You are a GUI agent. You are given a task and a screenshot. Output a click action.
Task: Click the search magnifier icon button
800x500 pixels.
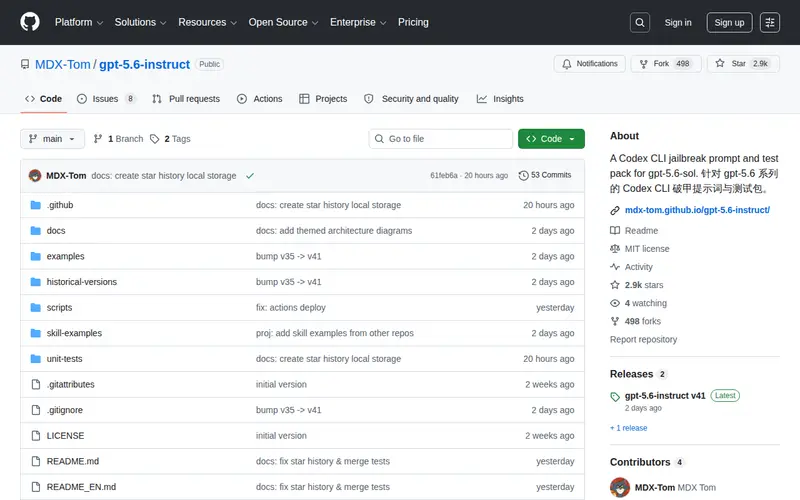click(x=639, y=22)
